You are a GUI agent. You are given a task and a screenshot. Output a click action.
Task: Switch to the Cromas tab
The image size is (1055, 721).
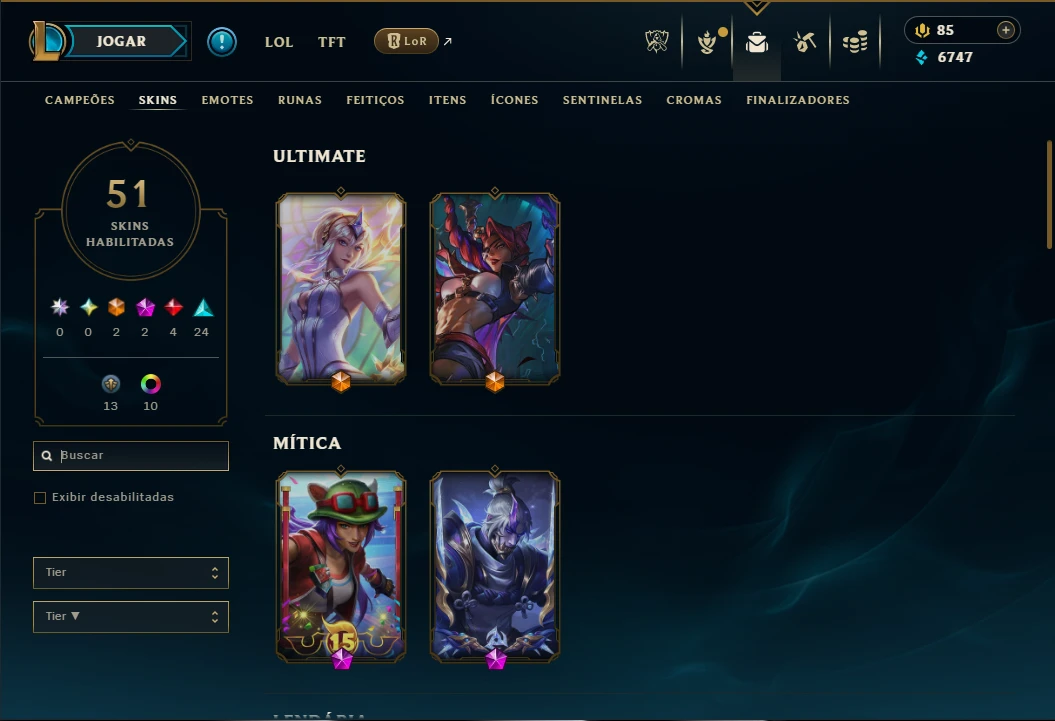click(x=694, y=100)
